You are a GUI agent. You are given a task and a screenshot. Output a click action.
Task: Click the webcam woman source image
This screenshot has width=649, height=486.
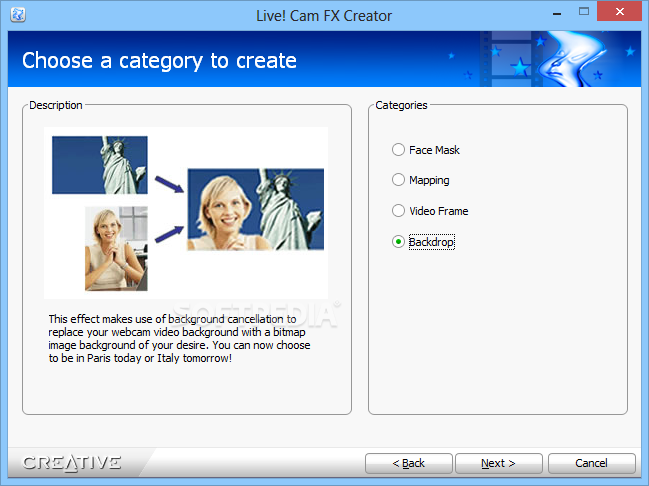116,249
